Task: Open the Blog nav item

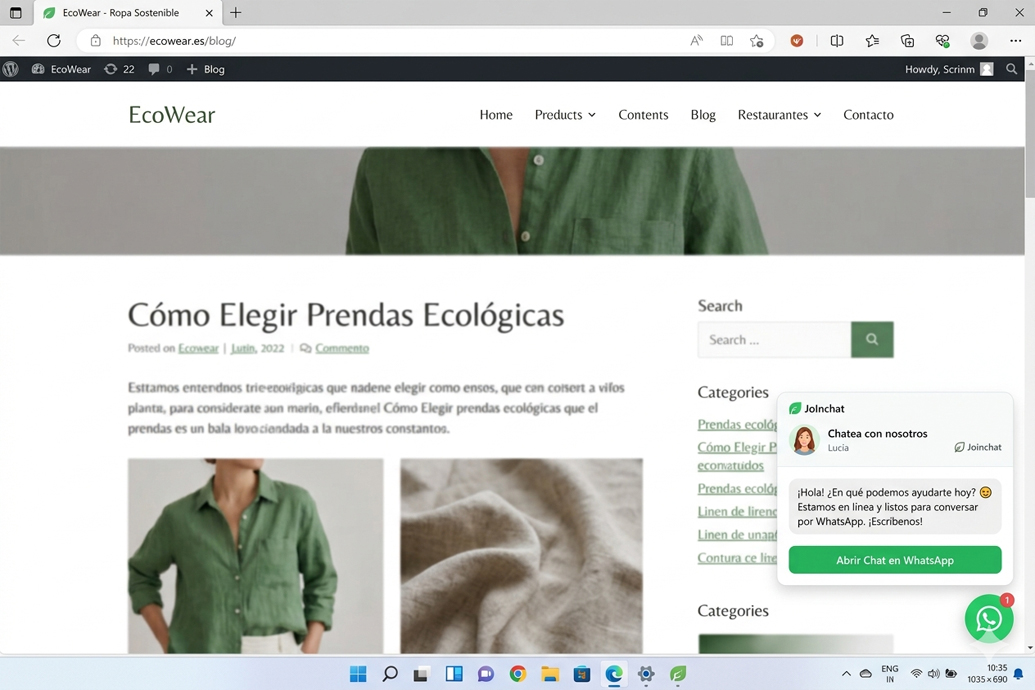Action: point(703,115)
